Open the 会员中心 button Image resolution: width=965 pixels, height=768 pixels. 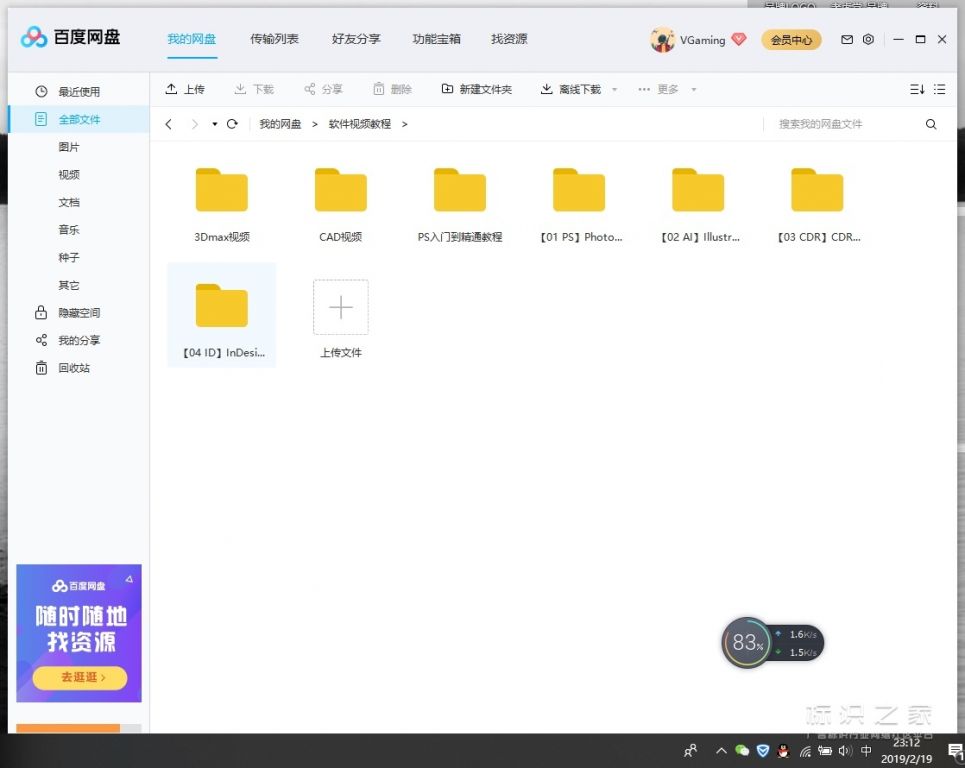tap(791, 40)
